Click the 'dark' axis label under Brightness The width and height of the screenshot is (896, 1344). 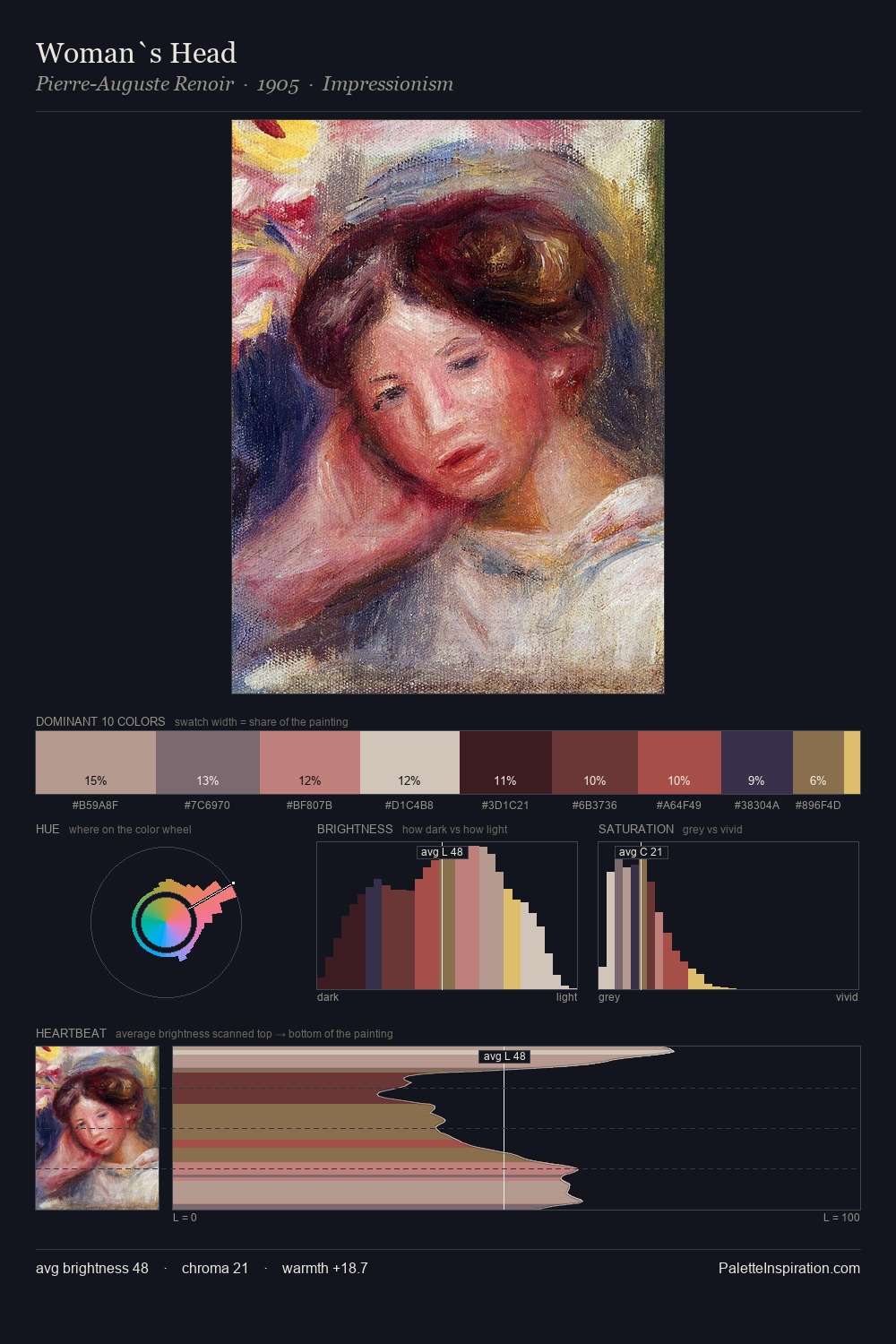point(328,997)
